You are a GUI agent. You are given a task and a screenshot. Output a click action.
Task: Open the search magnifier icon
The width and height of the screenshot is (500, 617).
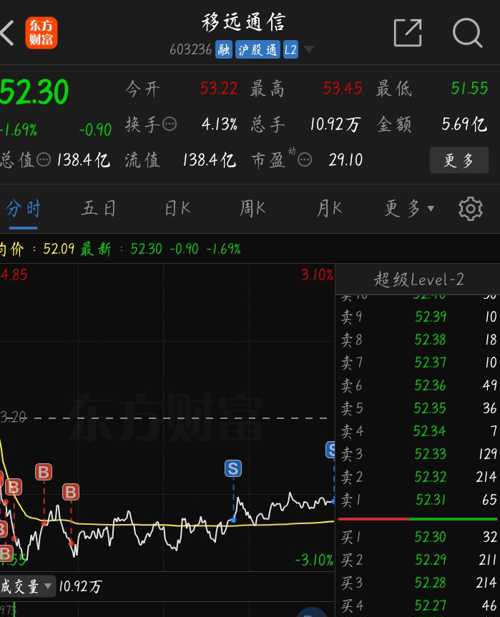coord(467,33)
